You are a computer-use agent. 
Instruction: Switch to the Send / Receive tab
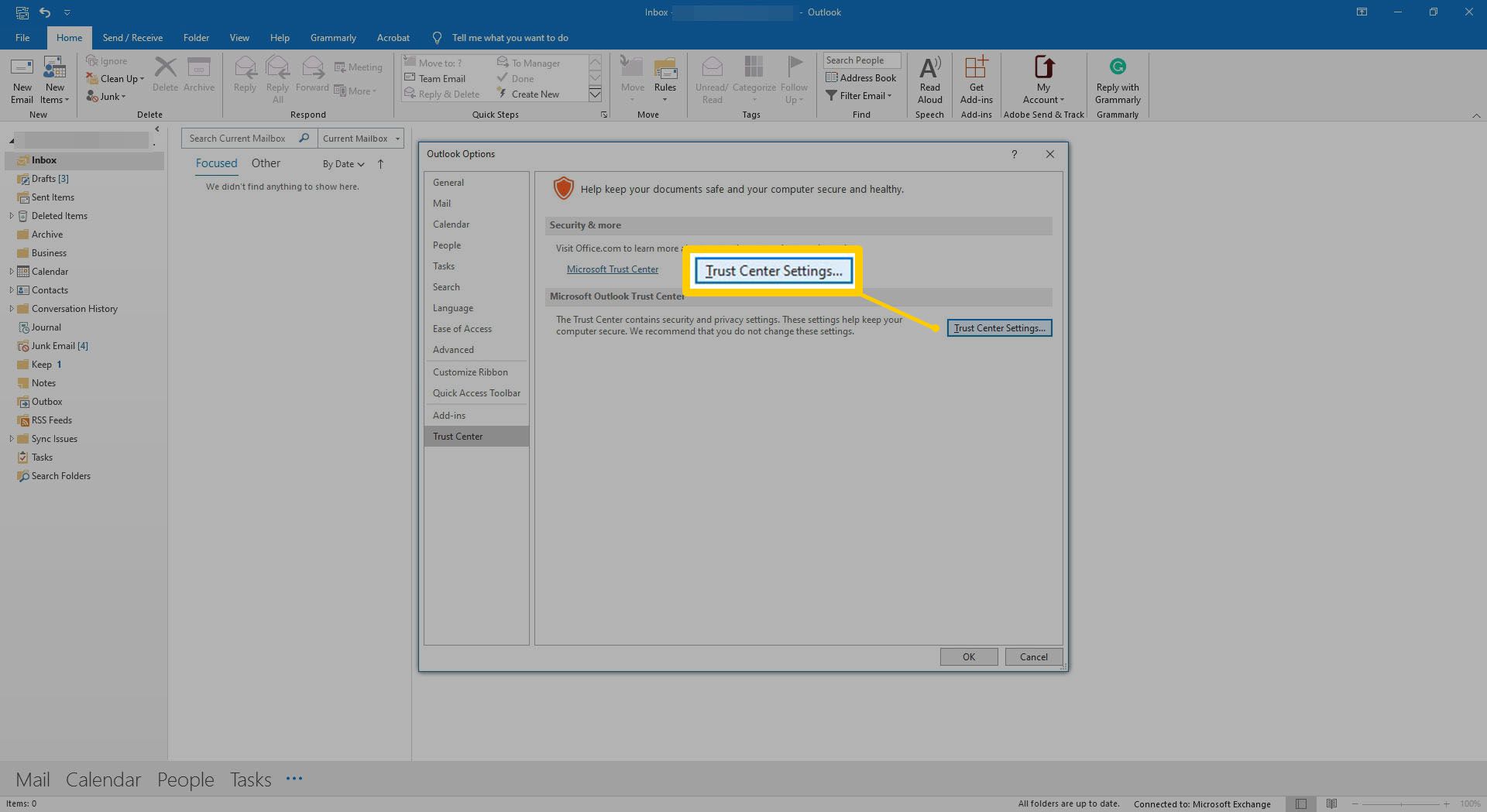coord(132,37)
